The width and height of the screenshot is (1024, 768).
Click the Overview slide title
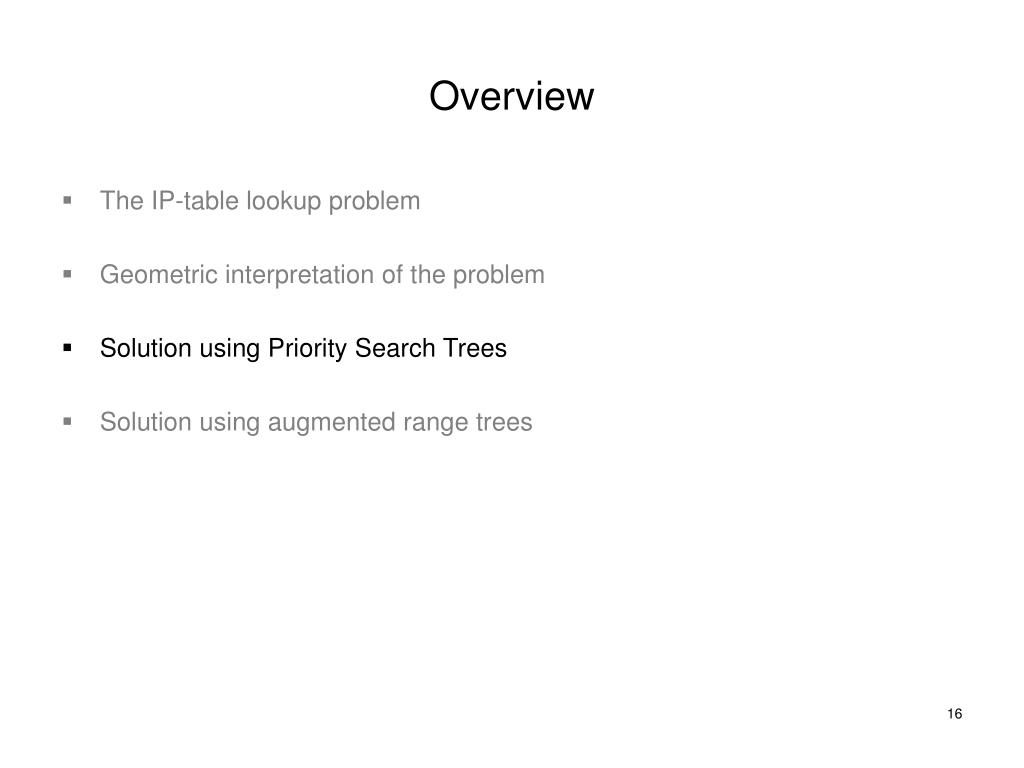click(x=511, y=96)
